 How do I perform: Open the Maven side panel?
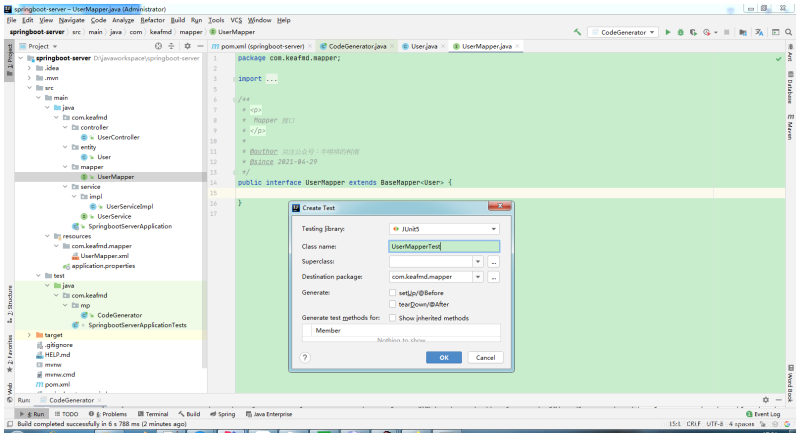(x=790, y=126)
